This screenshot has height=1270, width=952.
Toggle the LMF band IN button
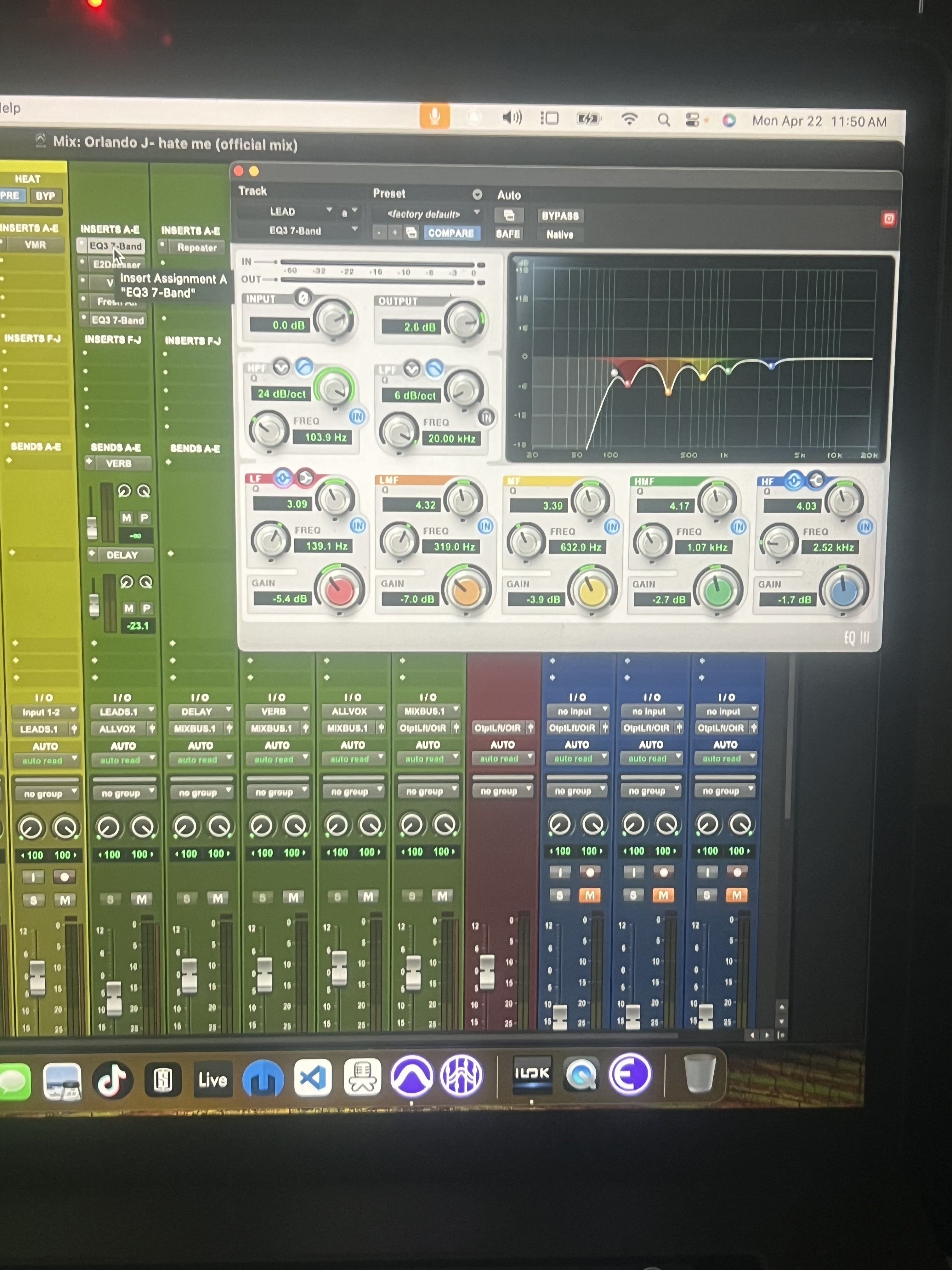(485, 526)
